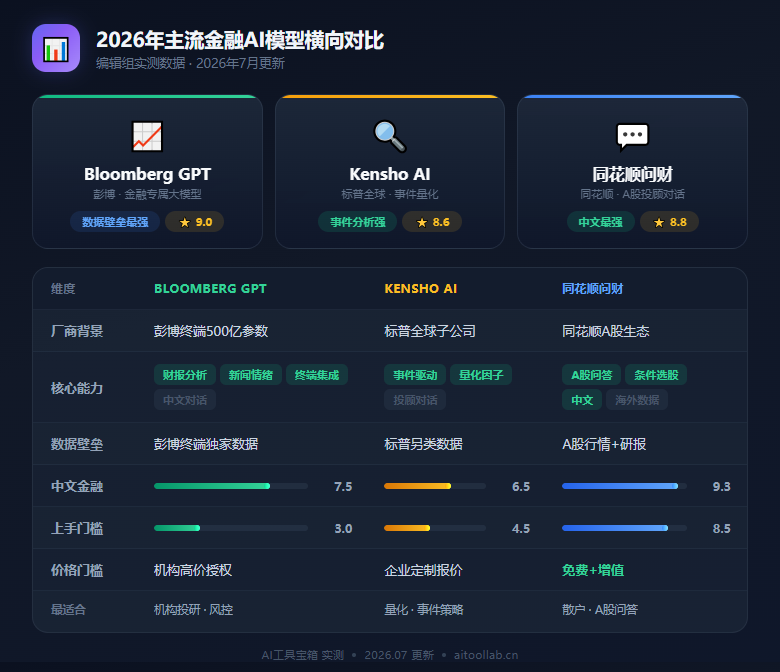Click the orange 上手门槛 bar for Kensho
The image size is (780, 672).
pos(407,528)
